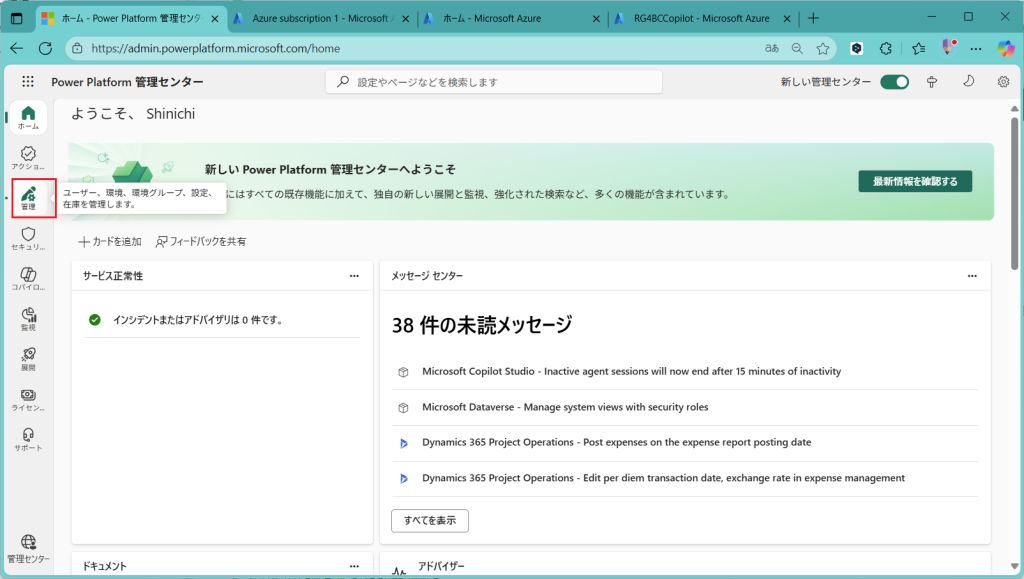The image size is (1024, 579).
Task: Open Dataverse manage system views message
Action: point(565,407)
